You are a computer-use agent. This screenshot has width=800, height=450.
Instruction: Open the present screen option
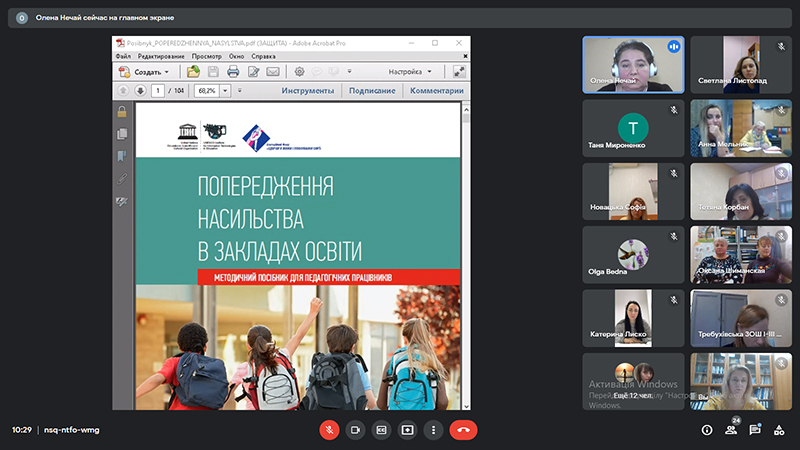(x=407, y=430)
